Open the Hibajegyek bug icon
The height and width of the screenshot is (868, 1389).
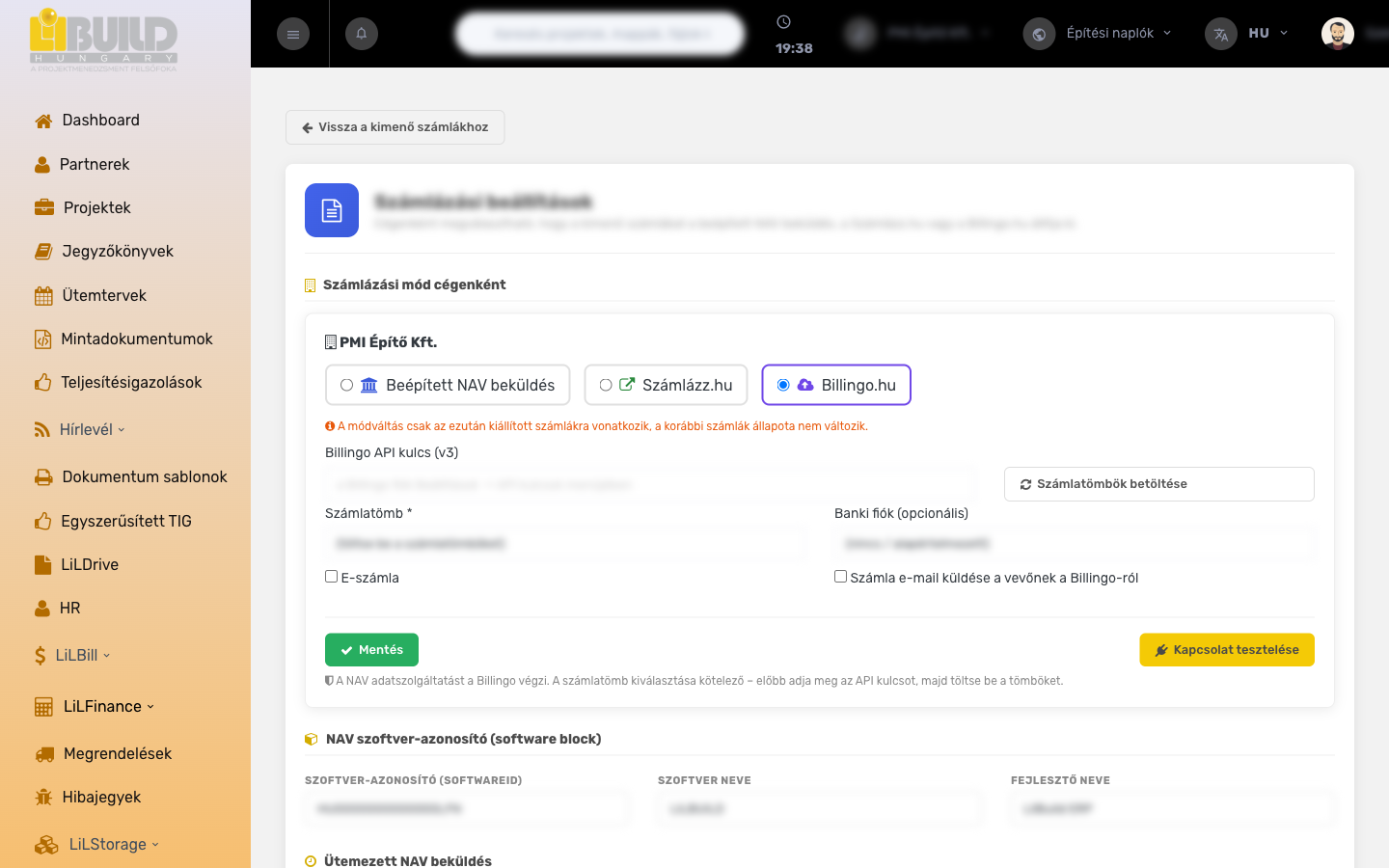[43, 798]
